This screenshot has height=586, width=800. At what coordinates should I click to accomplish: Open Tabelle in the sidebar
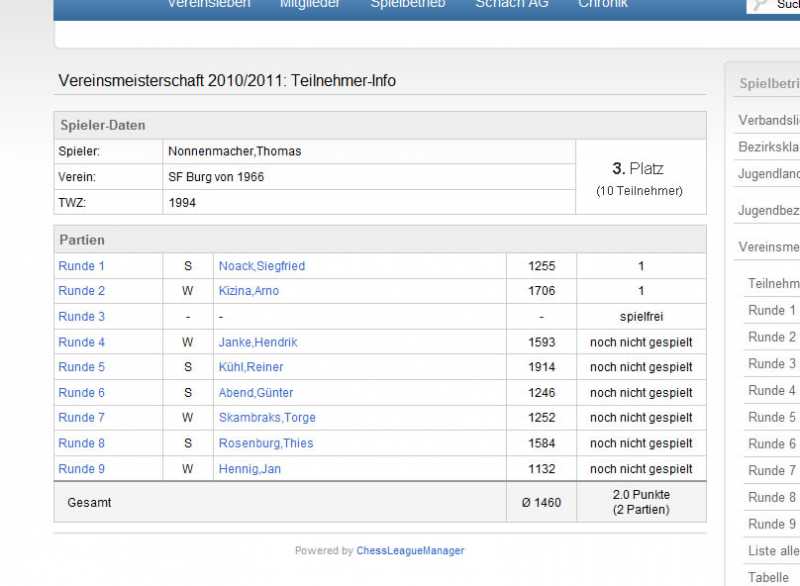pos(768,578)
